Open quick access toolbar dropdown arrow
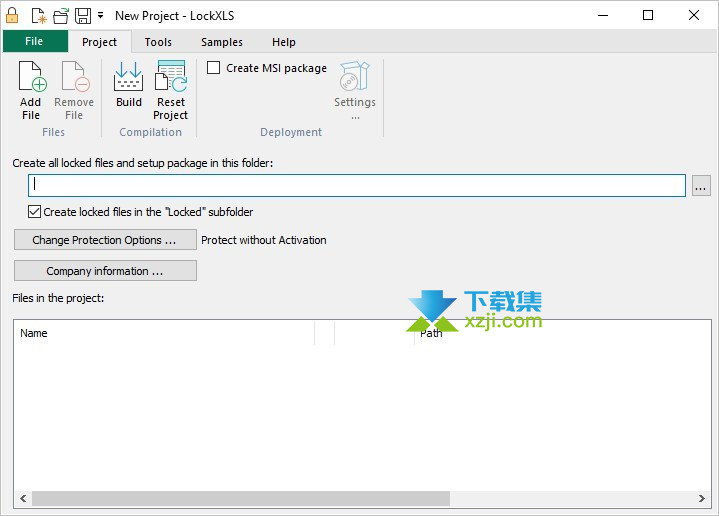719x516 pixels. (x=100, y=16)
